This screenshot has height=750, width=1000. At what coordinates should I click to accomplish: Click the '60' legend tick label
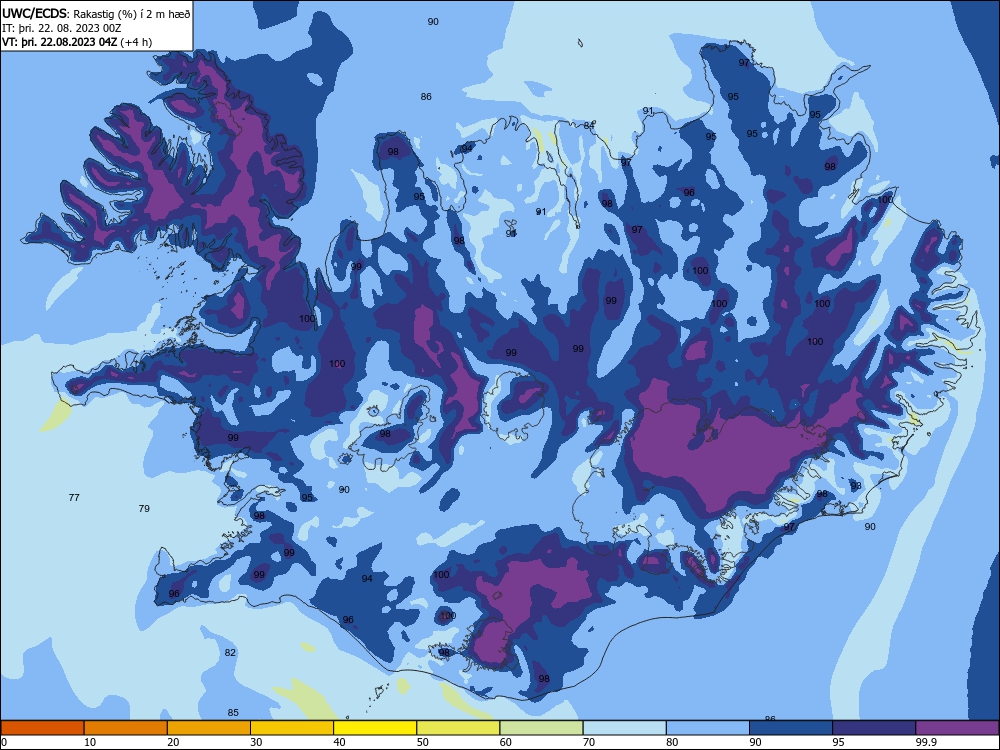coord(506,742)
